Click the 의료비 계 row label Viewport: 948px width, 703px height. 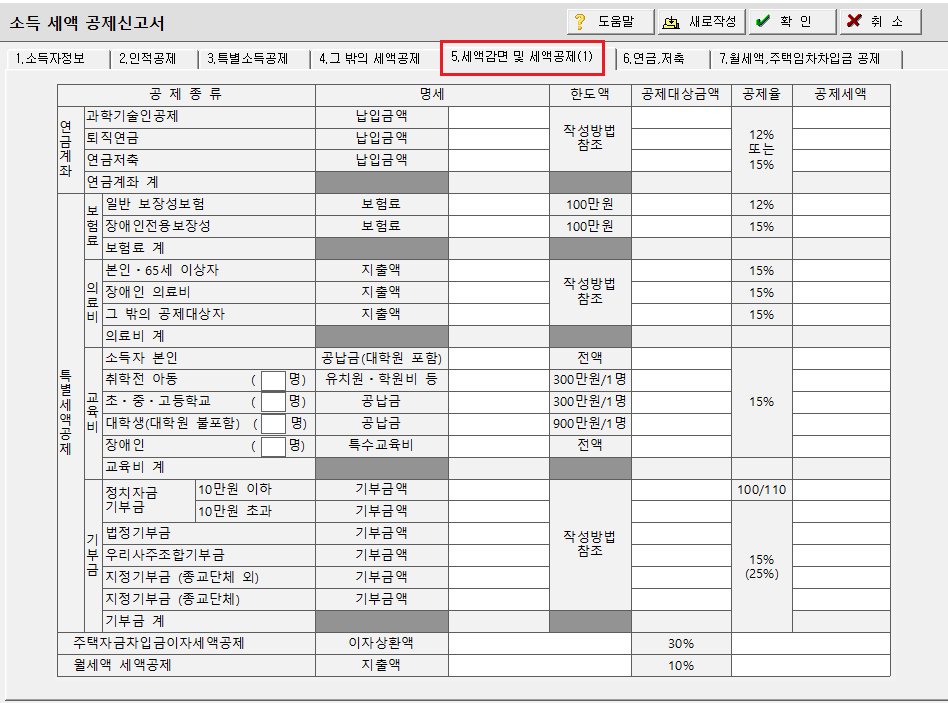pos(135,336)
